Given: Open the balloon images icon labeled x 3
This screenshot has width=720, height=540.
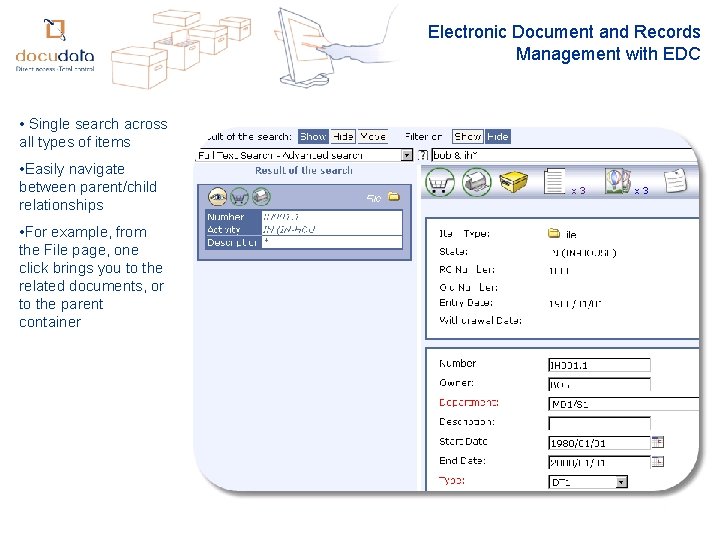Looking at the screenshot, I should (617, 181).
